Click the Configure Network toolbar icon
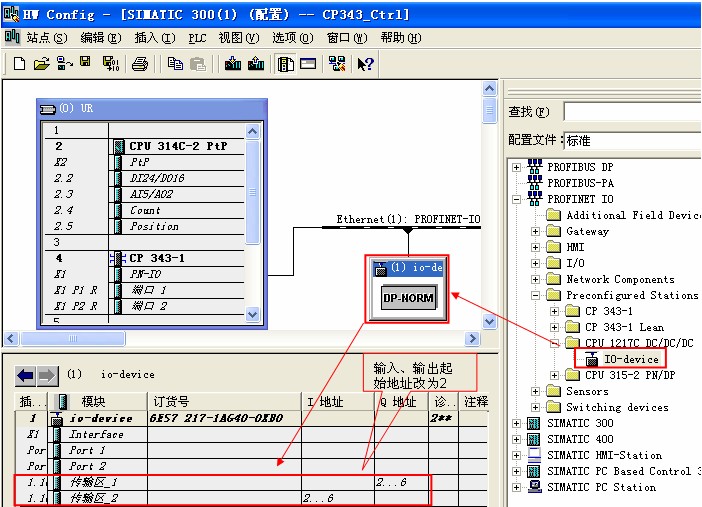This screenshot has height=507, width=702. click(x=337, y=64)
